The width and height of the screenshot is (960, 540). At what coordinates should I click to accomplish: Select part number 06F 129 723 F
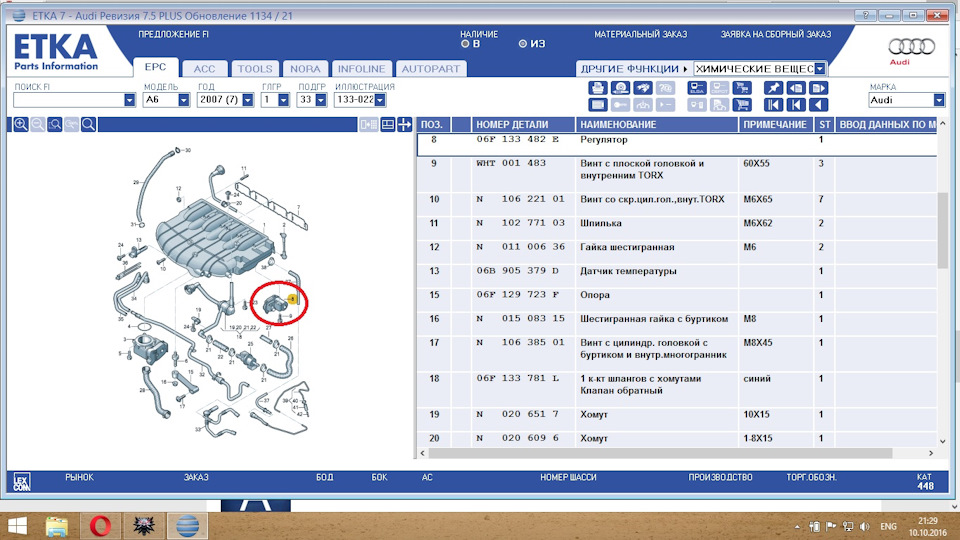[519, 294]
